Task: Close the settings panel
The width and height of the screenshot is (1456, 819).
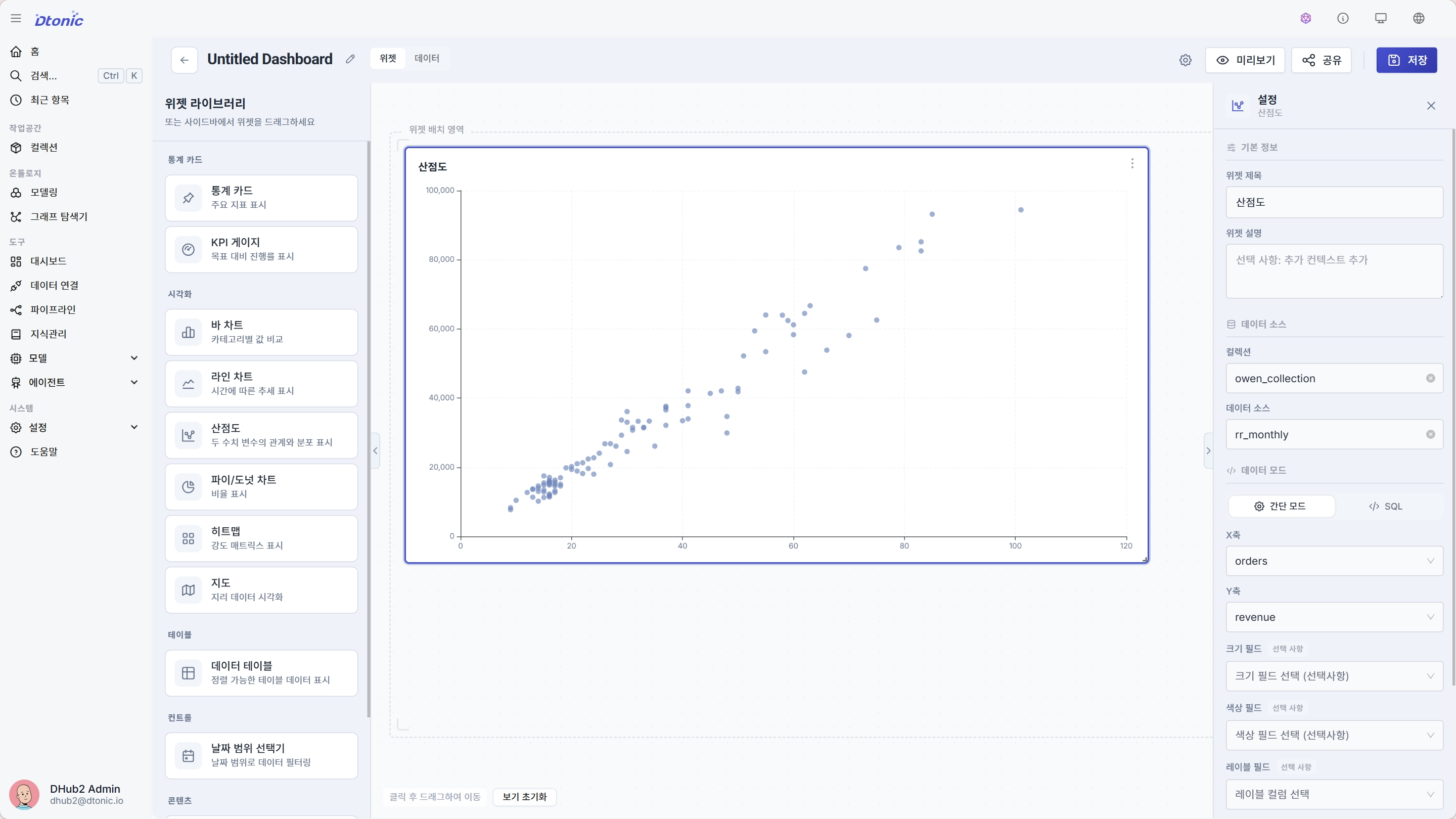Action: coord(1431,106)
